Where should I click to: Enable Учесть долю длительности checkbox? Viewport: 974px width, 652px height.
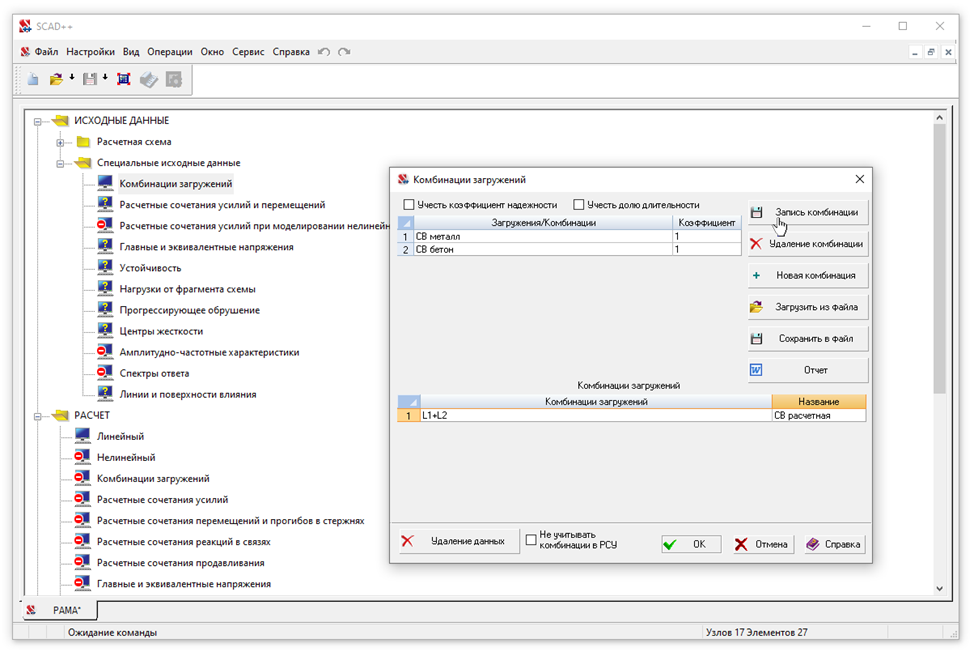pyautogui.click(x=579, y=204)
